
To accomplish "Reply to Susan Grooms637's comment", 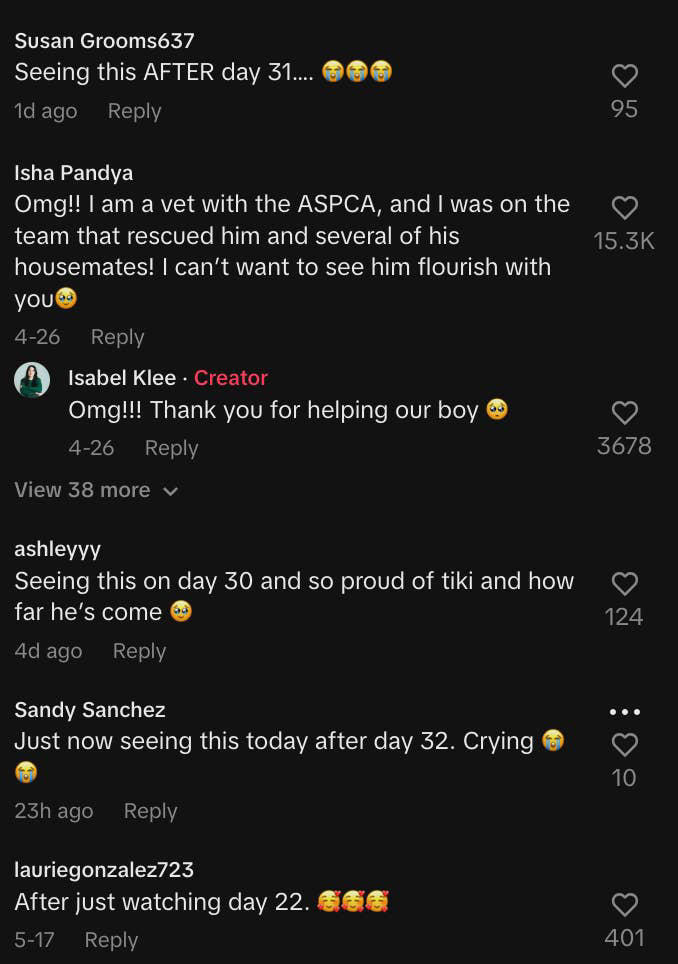I will click(134, 111).
